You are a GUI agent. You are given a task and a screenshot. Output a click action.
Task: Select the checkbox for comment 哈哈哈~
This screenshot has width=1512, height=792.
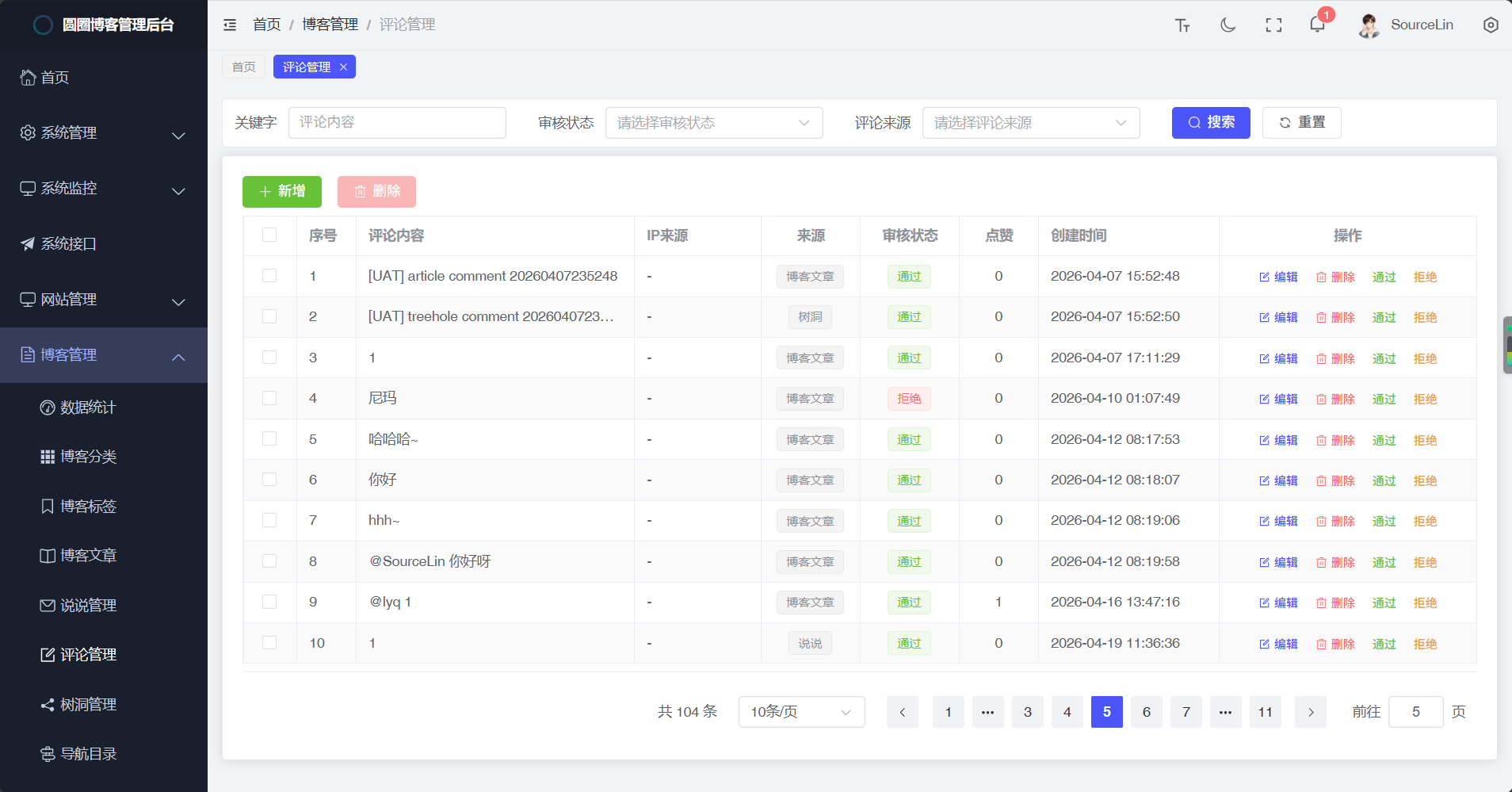(269, 439)
